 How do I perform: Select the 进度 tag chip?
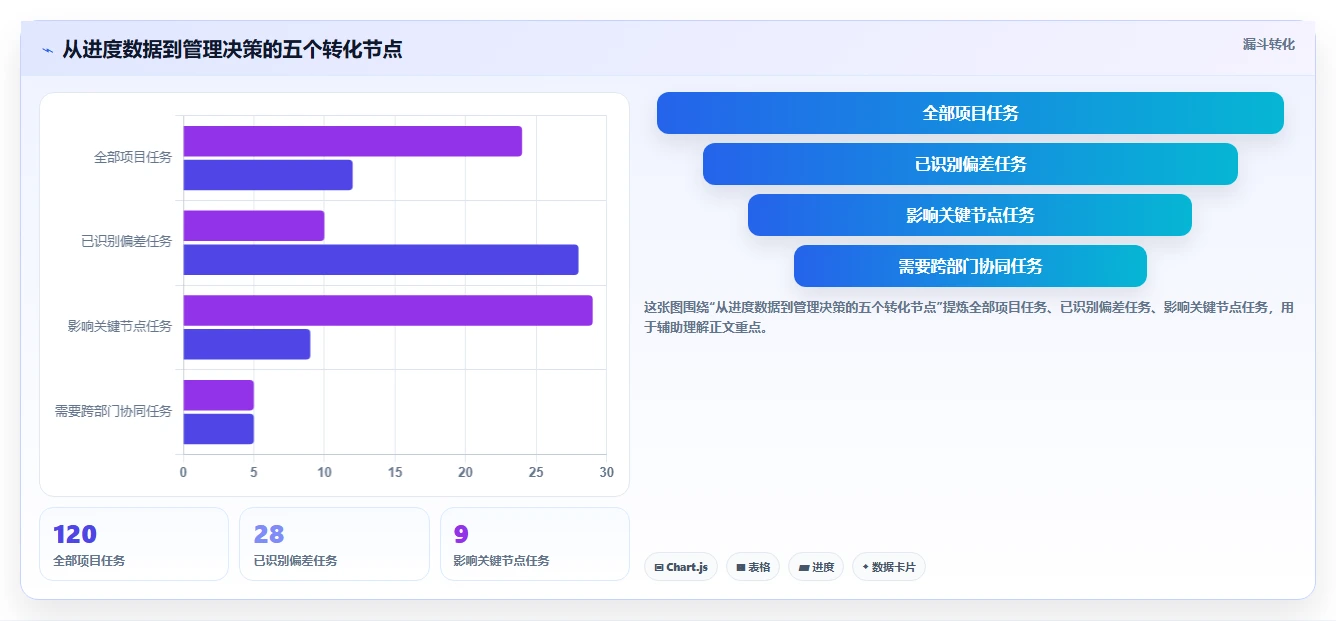pos(816,567)
